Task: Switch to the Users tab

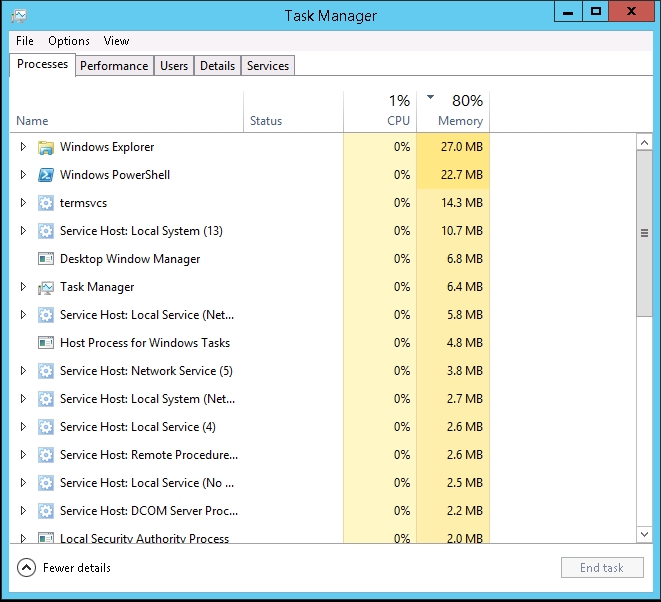Action: coord(174,66)
